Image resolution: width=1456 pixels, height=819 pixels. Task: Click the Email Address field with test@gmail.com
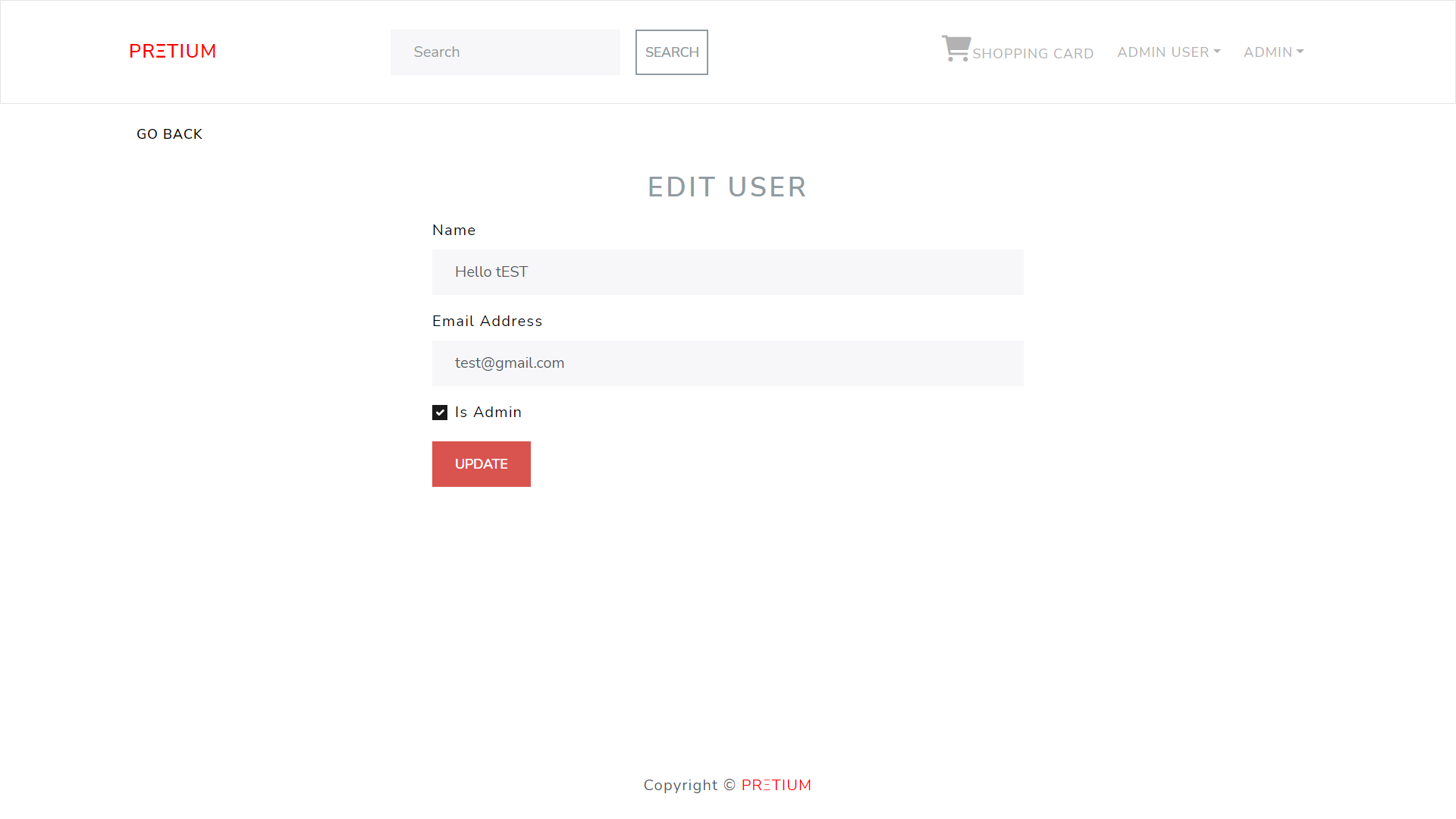coord(727,362)
